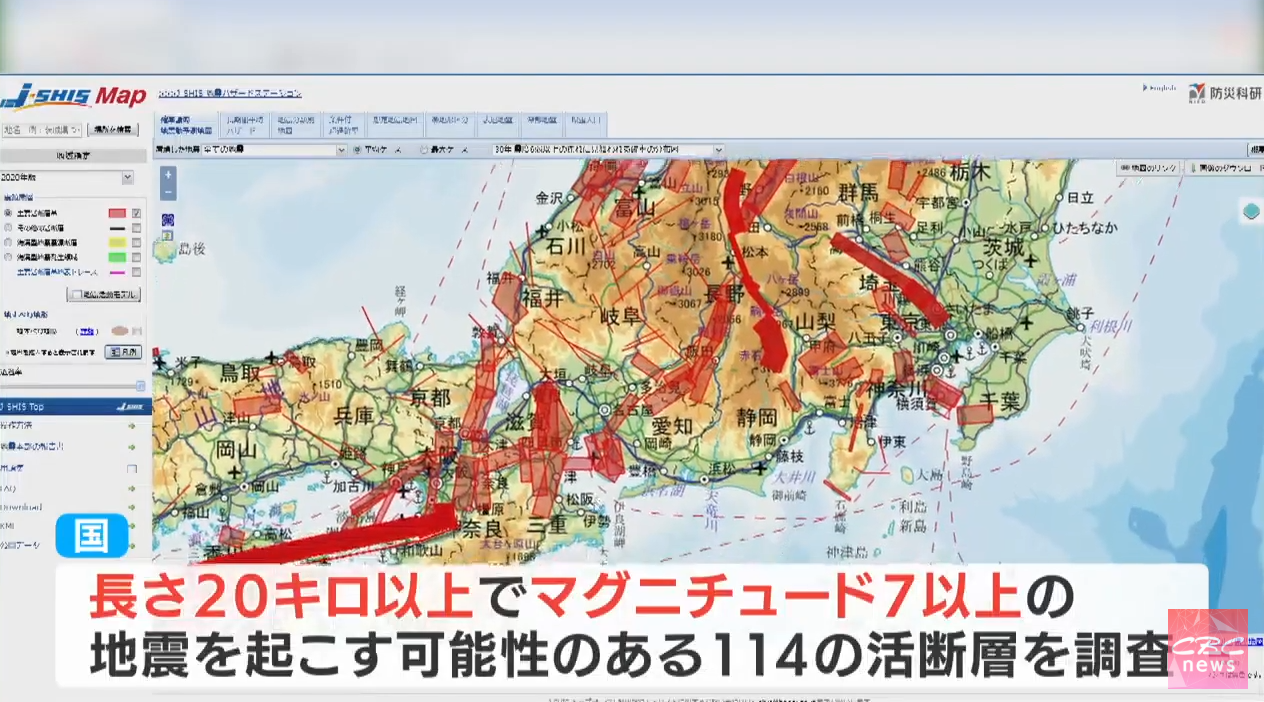Screen dimensions: 1264x702
Task: Click the green arrow in the row just above Download
Action: (131, 489)
